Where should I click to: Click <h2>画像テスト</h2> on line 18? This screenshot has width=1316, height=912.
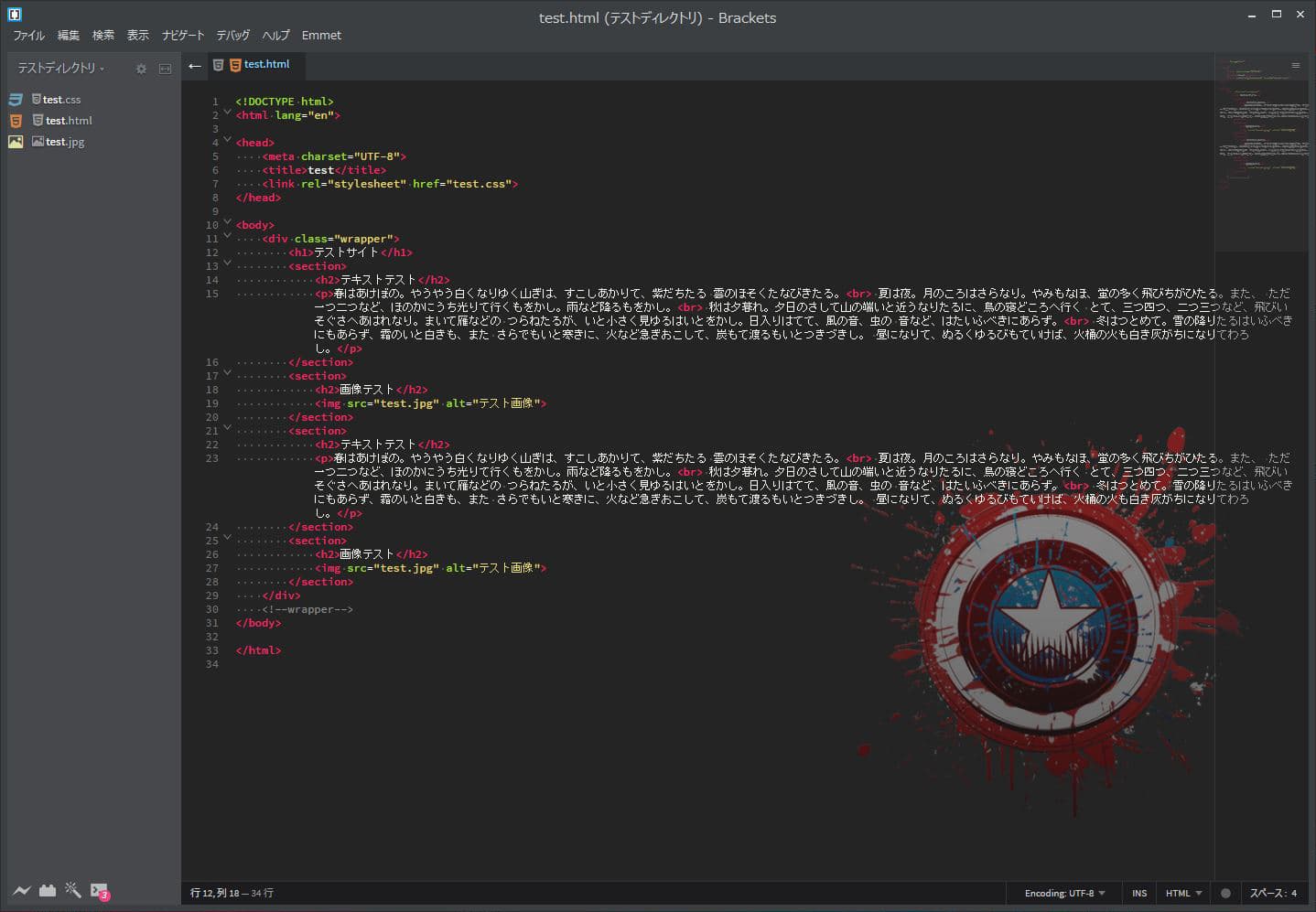(372, 390)
